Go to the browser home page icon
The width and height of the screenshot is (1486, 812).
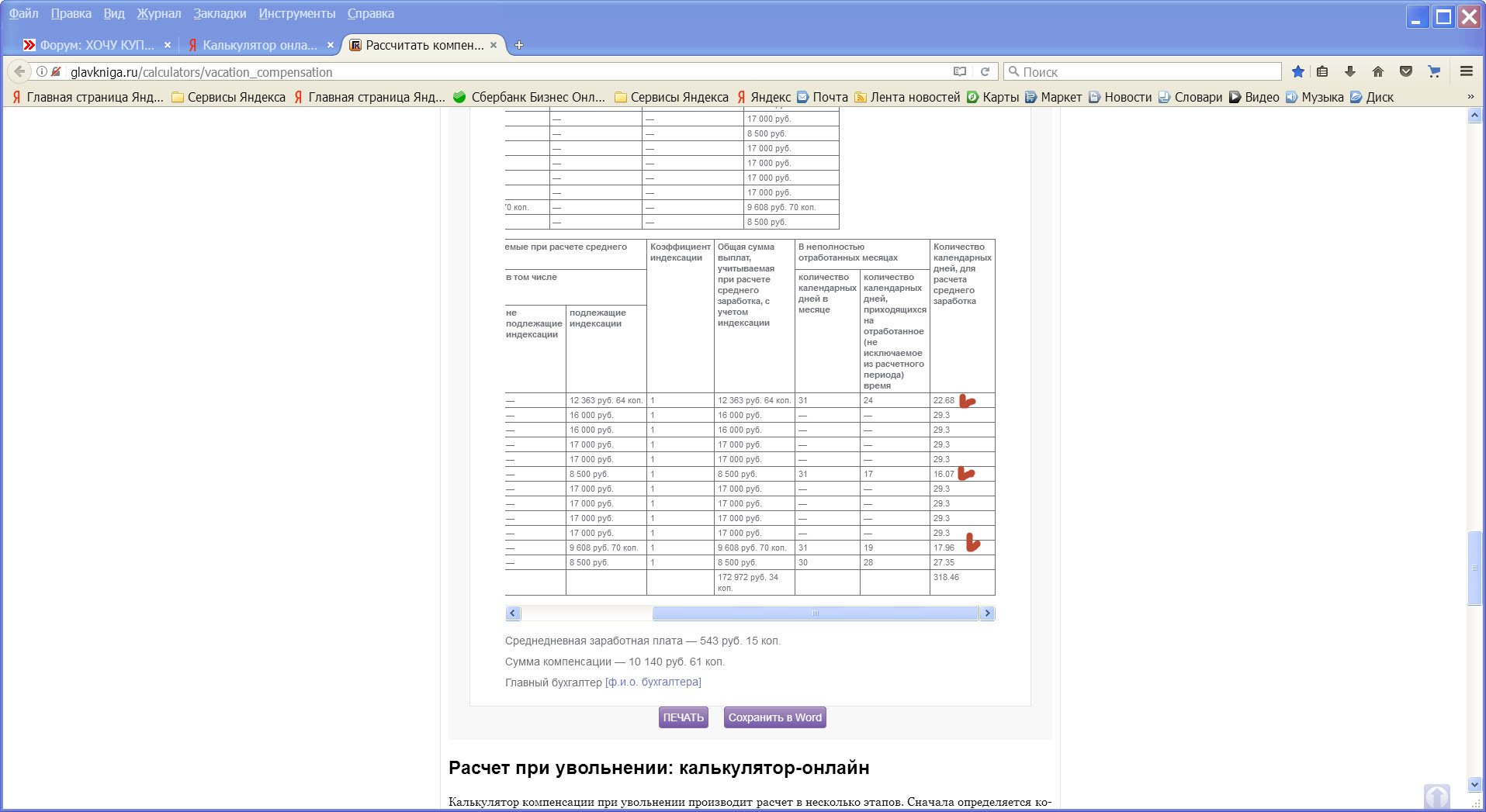1378,71
